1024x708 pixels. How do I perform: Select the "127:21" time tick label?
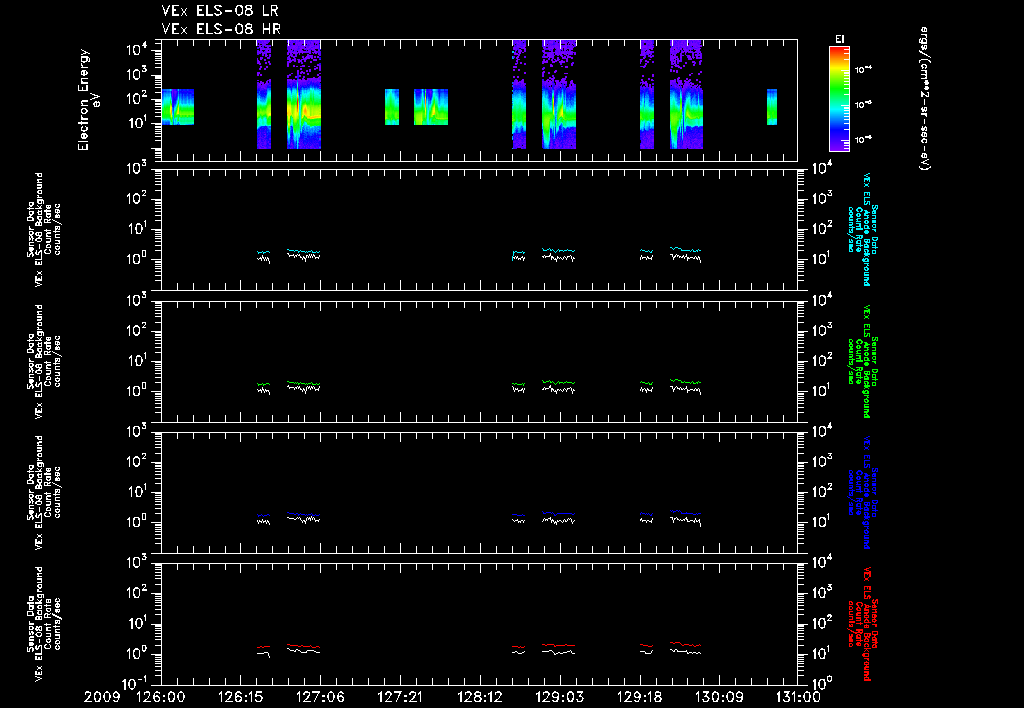(400, 698)
